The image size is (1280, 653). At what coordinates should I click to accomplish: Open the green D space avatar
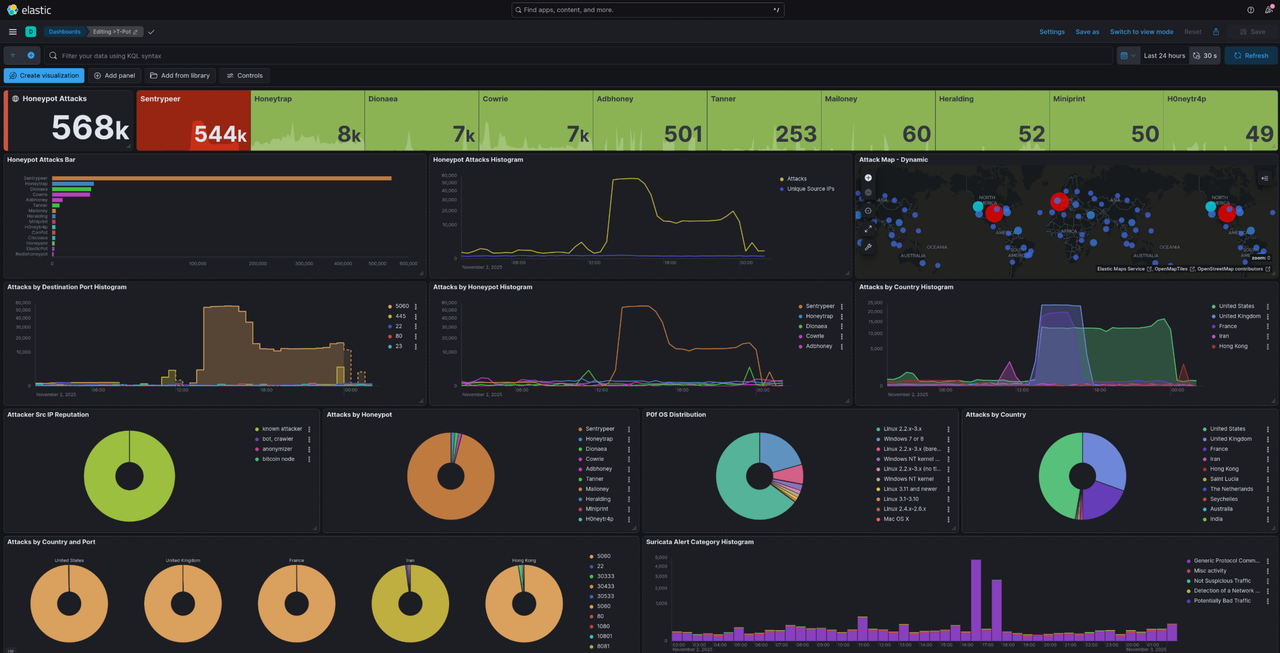pyautogui.click(x=31, y=32)
